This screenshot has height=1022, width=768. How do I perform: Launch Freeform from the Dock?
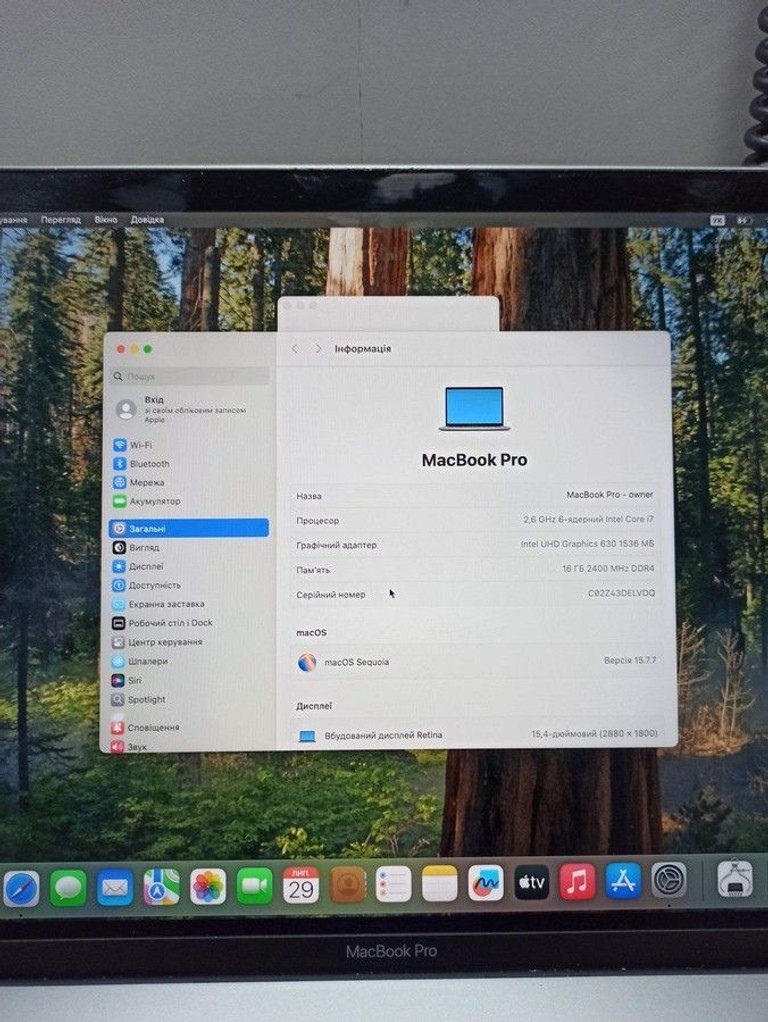[x=486, y=883]
